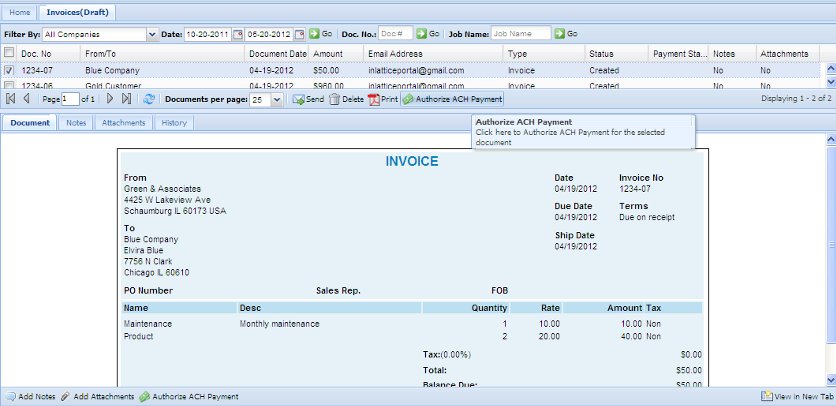This screenshot has width=836, height=406.
Task: Click Add Notes in bottom bar
Action: (30, 397)
